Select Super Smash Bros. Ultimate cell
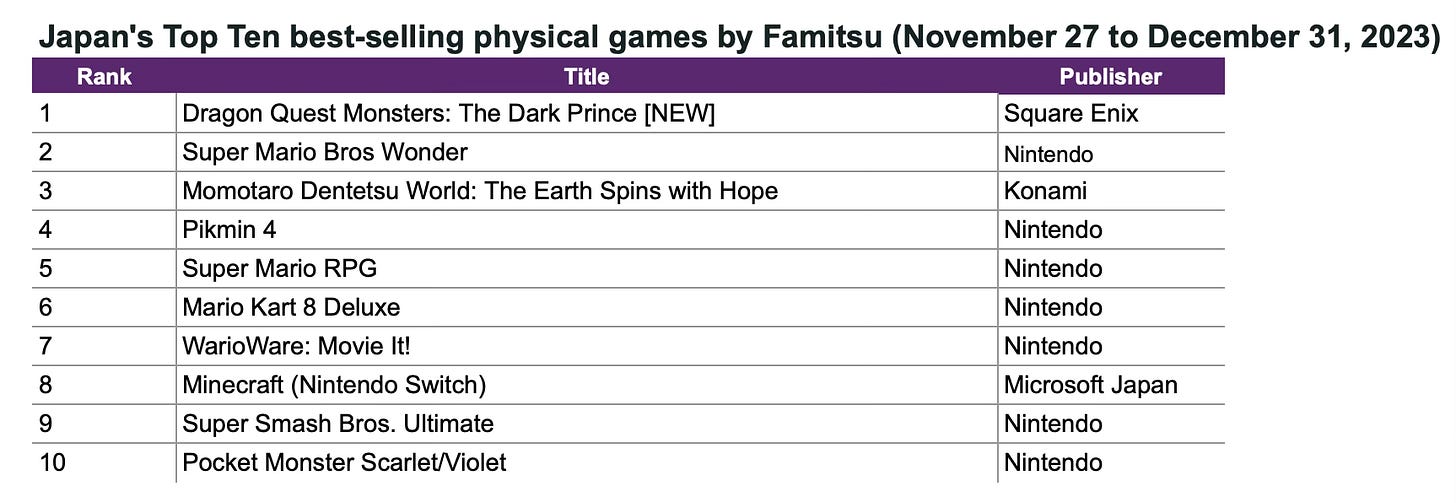Image resolution: width=1456 pixels, height=503 pixels. [x=338, y=424]
